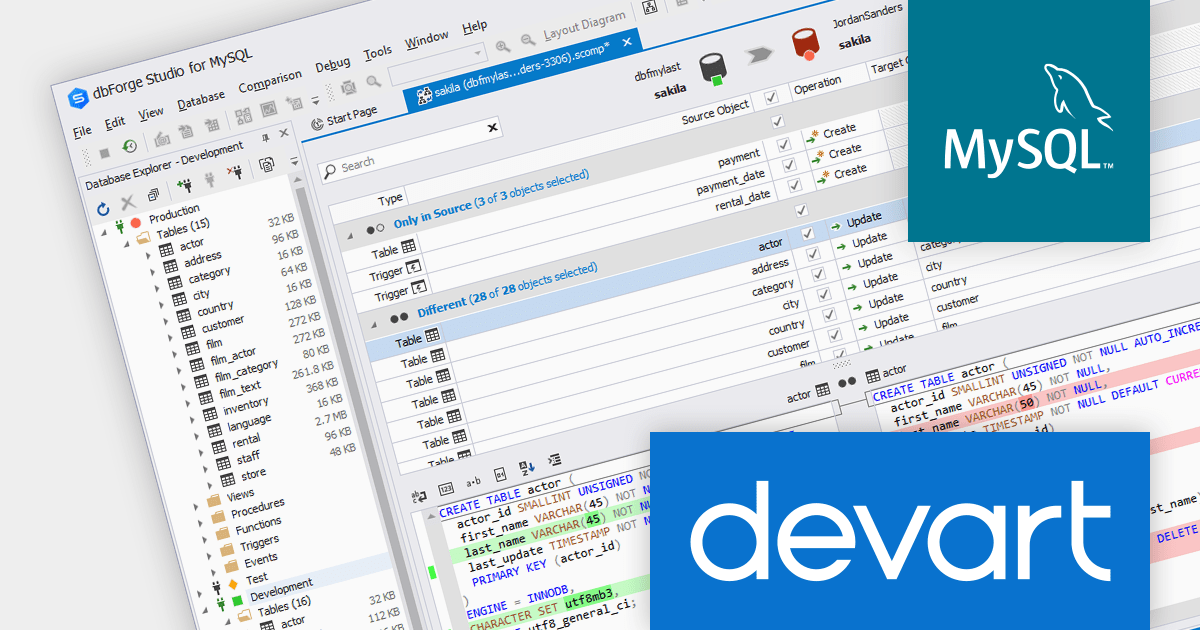Expand the Triggers folder

[x=209, y=557]
